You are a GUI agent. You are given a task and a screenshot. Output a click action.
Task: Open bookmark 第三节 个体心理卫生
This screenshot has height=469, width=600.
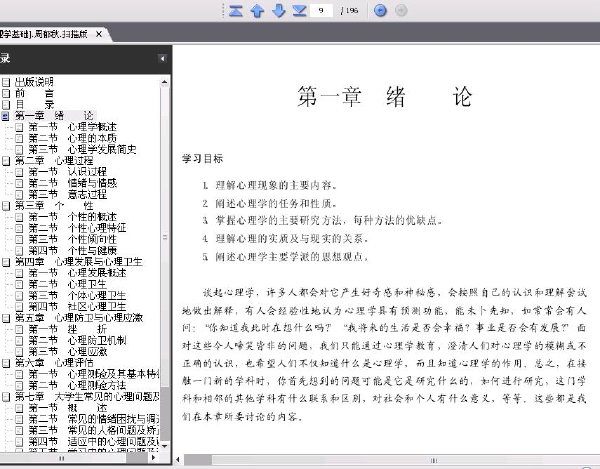(x=77, y=295)
